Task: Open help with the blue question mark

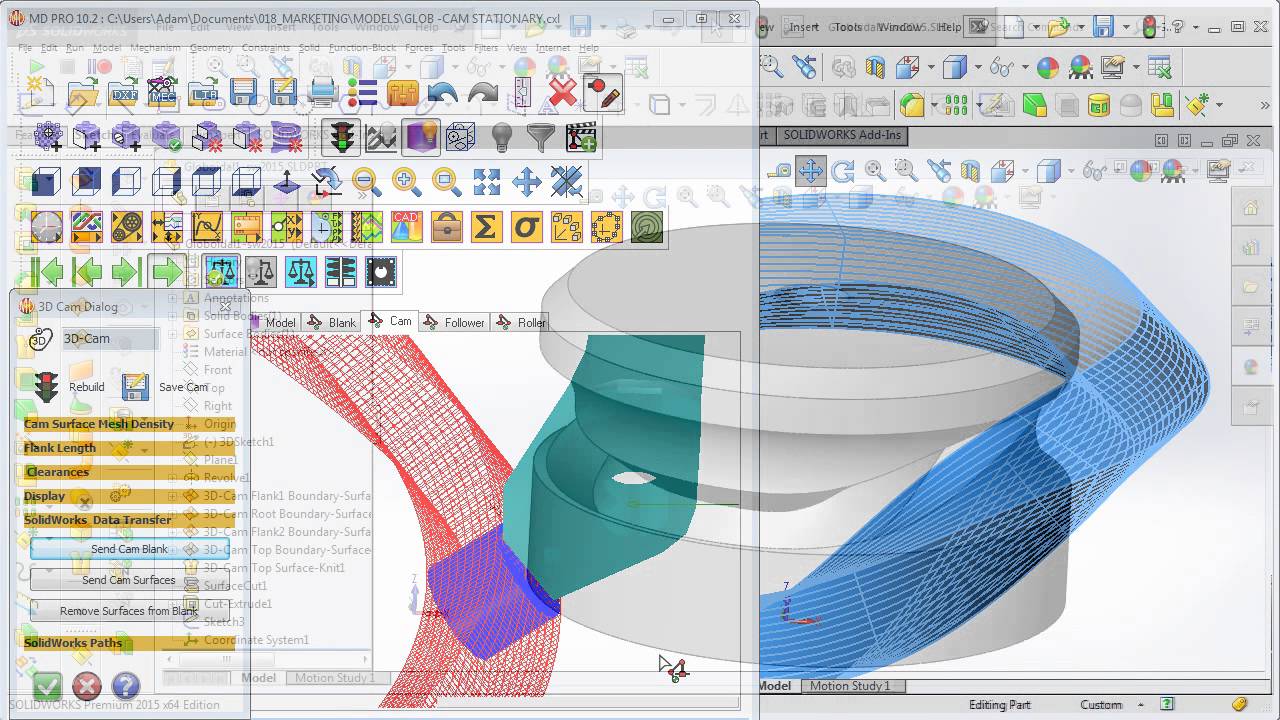Action: [x=125, y=686]
